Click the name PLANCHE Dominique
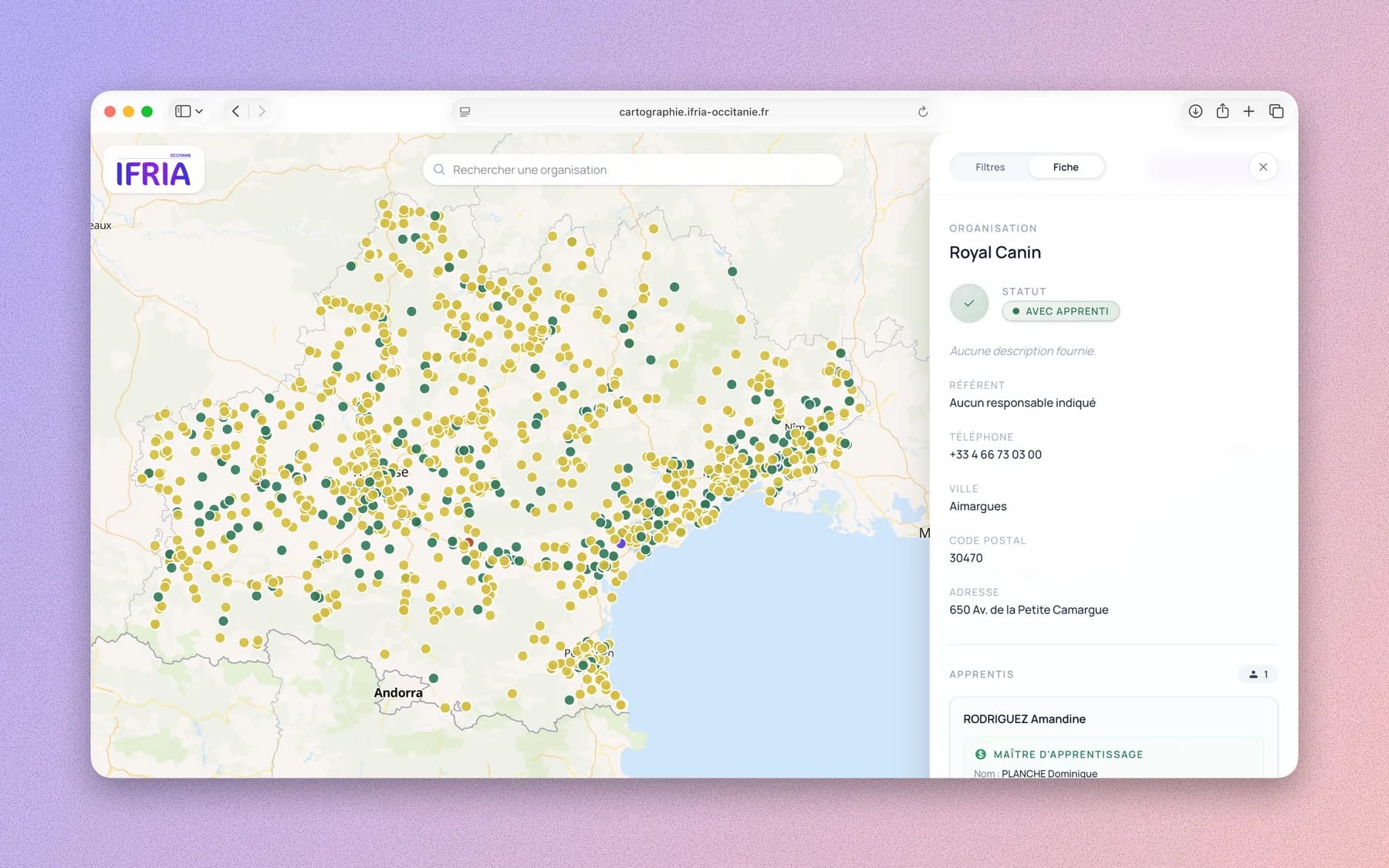Image resolution: width=1389 pixels, height=868 pixels. point(1049,773)
